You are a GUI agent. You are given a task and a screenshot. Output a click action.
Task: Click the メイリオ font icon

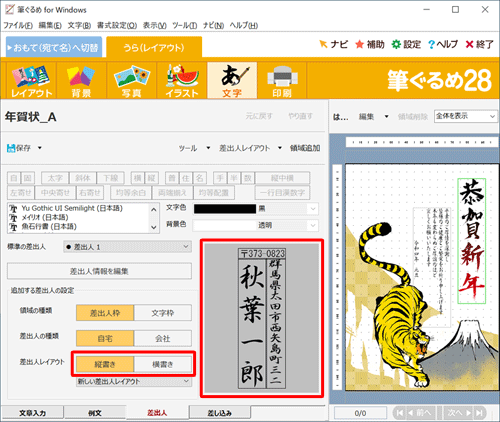[x=14, y=218]
